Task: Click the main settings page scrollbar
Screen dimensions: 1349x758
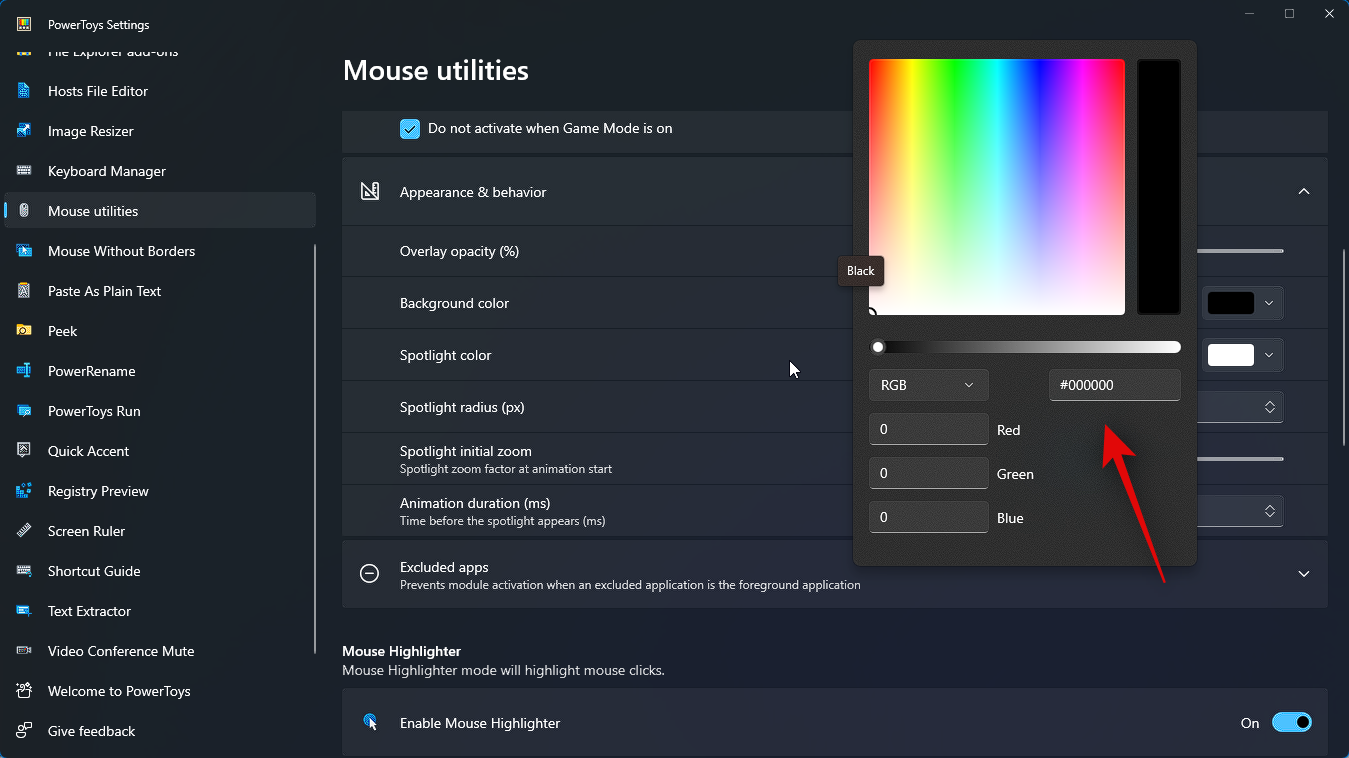Action: pos(1344,347)
